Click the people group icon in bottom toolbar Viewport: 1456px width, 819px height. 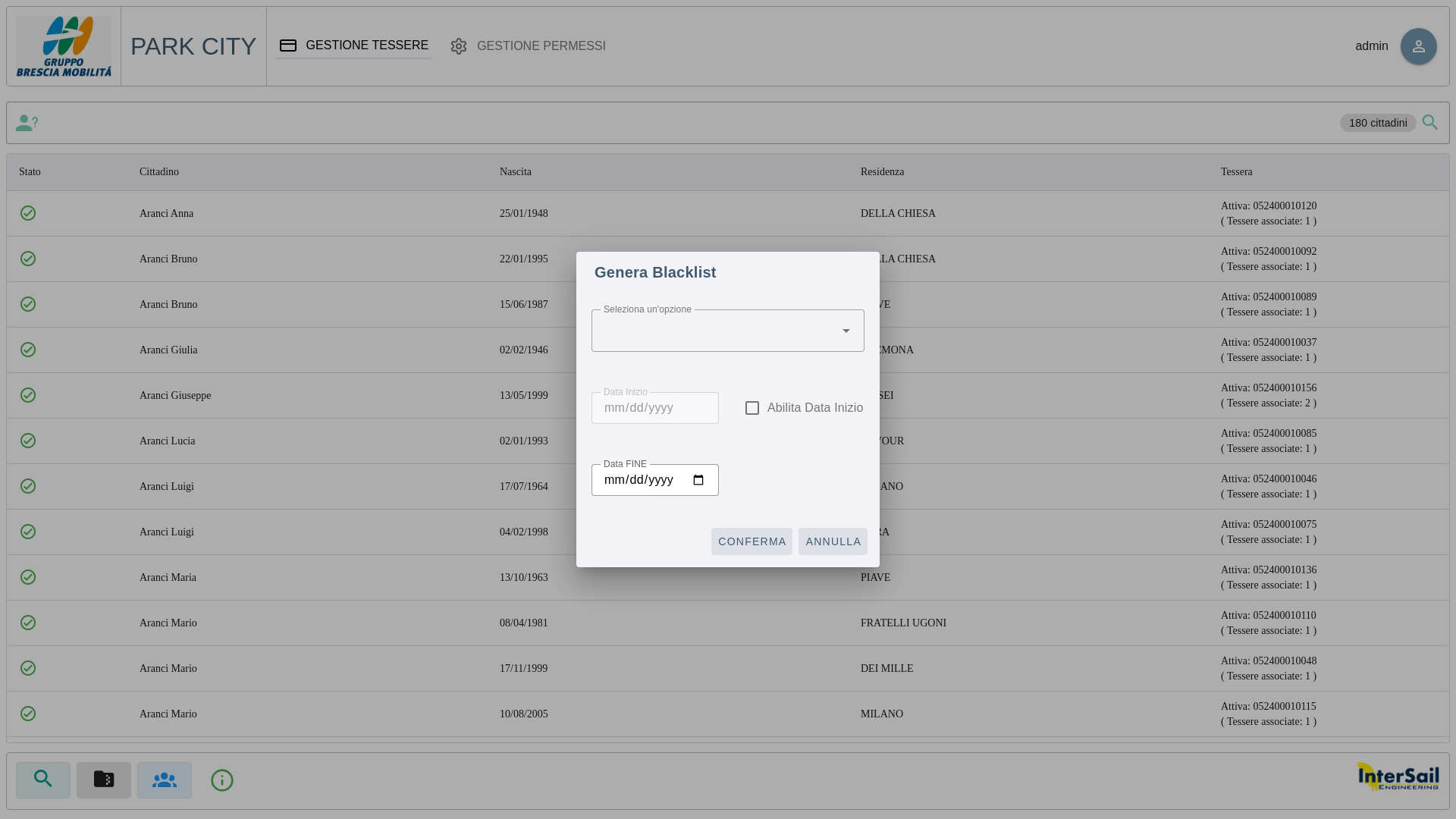tap(165, 780)
